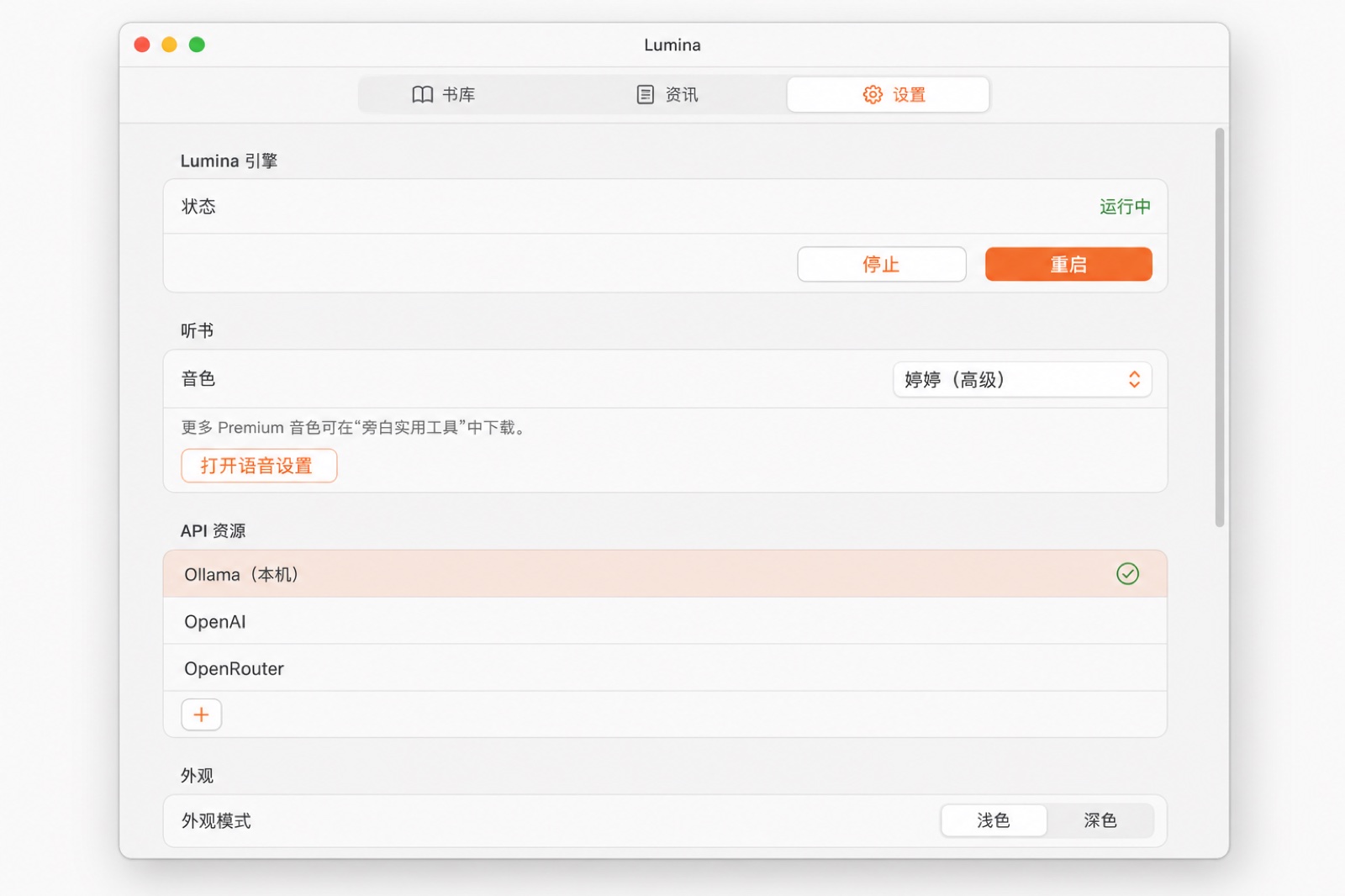The height and width of the screenshot is (896, 1345).
Task: Click the 运行中 status text
Action: 1125,206
